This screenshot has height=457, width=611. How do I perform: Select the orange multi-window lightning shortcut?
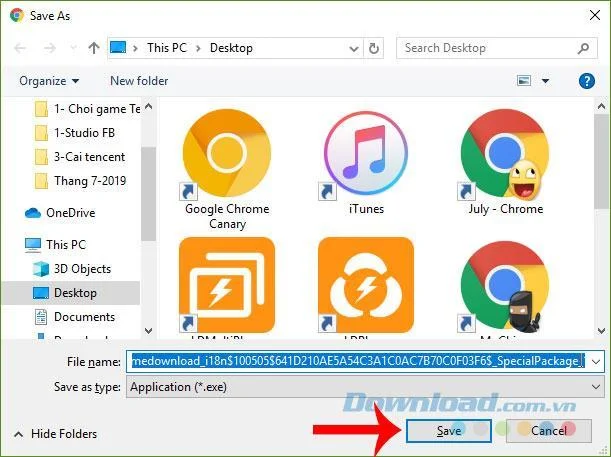click(227, 285)
